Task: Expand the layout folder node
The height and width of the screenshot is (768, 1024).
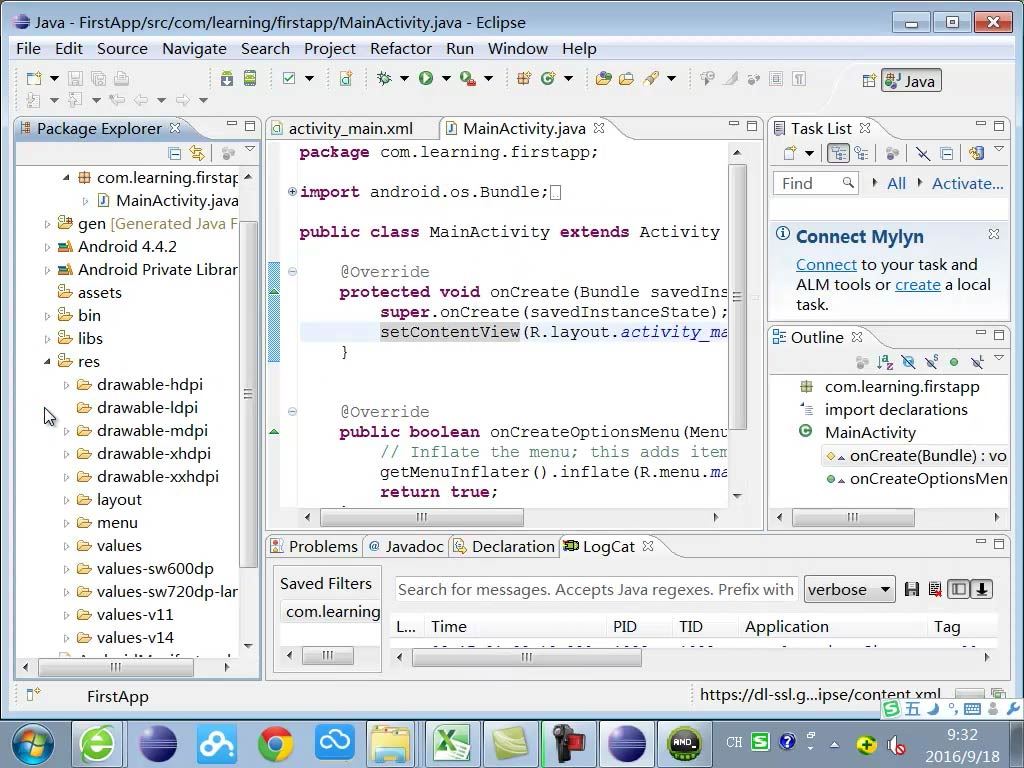Action: [66, 500]
